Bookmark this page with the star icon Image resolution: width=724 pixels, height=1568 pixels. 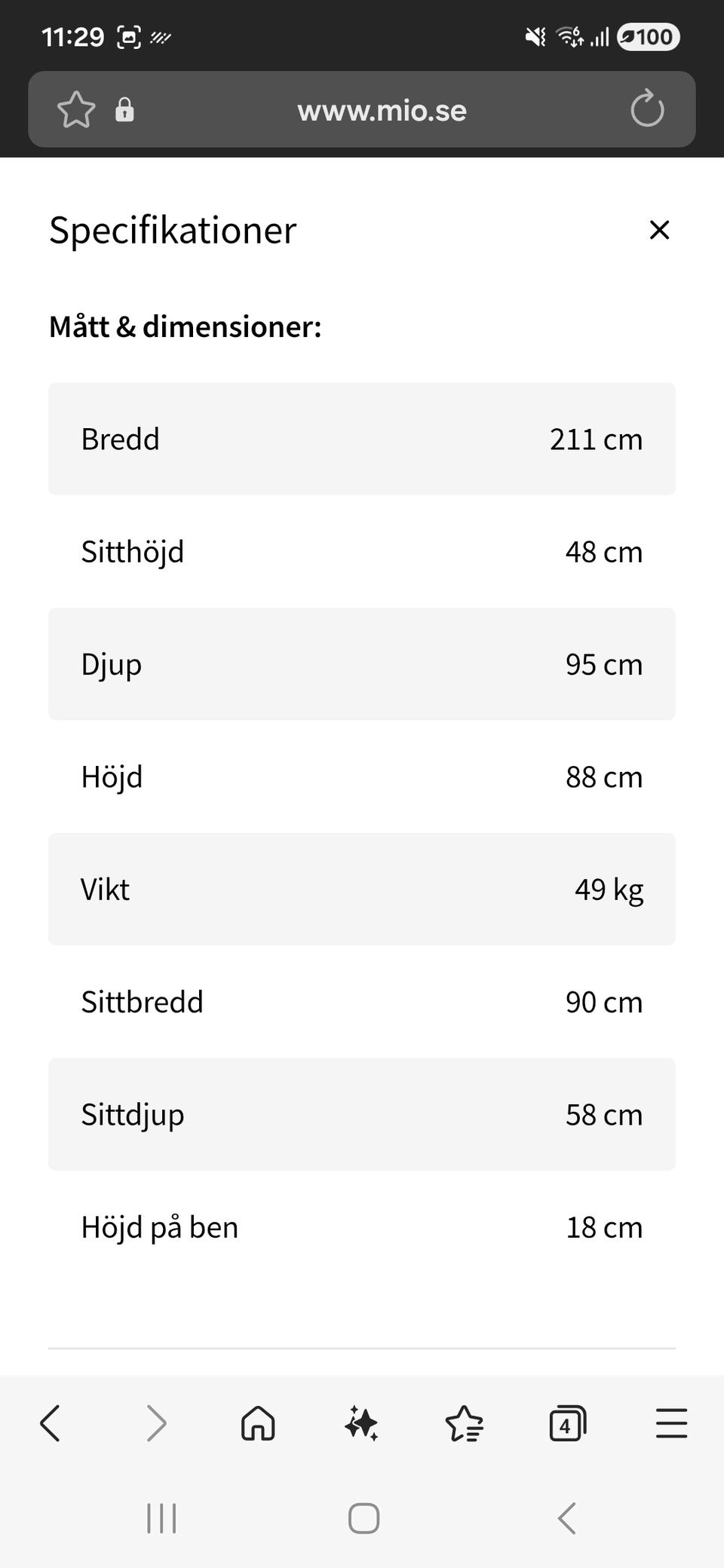click(76, 110)
